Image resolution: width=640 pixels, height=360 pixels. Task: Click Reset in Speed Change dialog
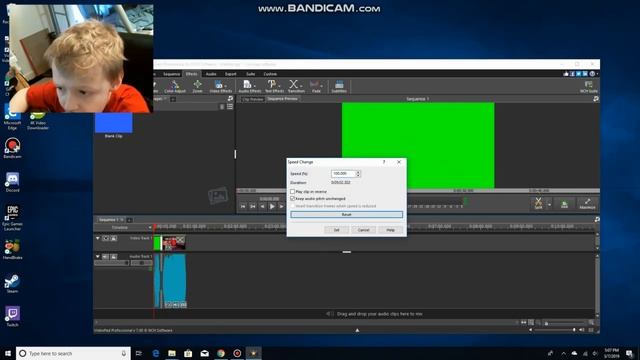347,215
